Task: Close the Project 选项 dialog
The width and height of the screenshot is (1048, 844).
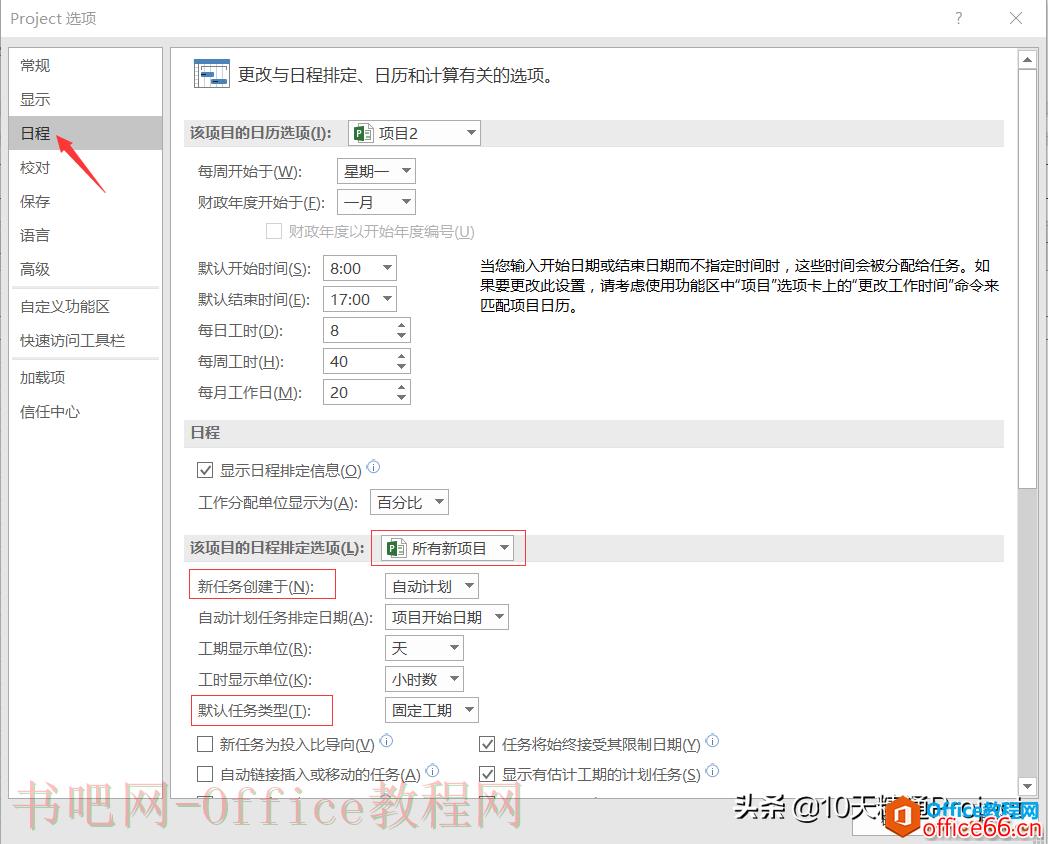Action: [1016, 18]
